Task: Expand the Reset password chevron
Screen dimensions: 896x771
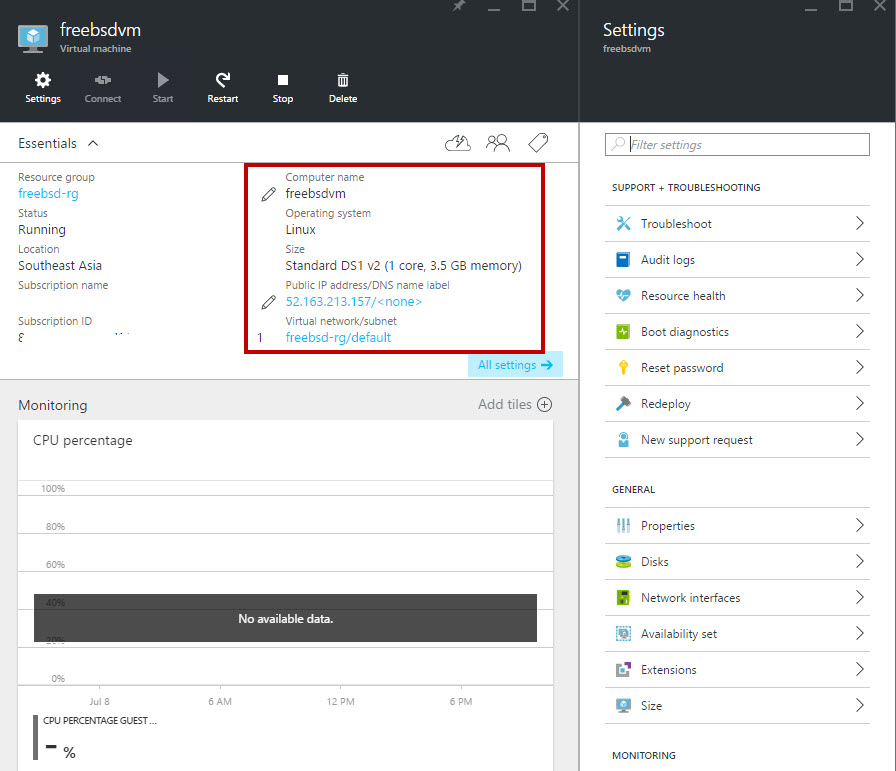Action: point(859,367)
